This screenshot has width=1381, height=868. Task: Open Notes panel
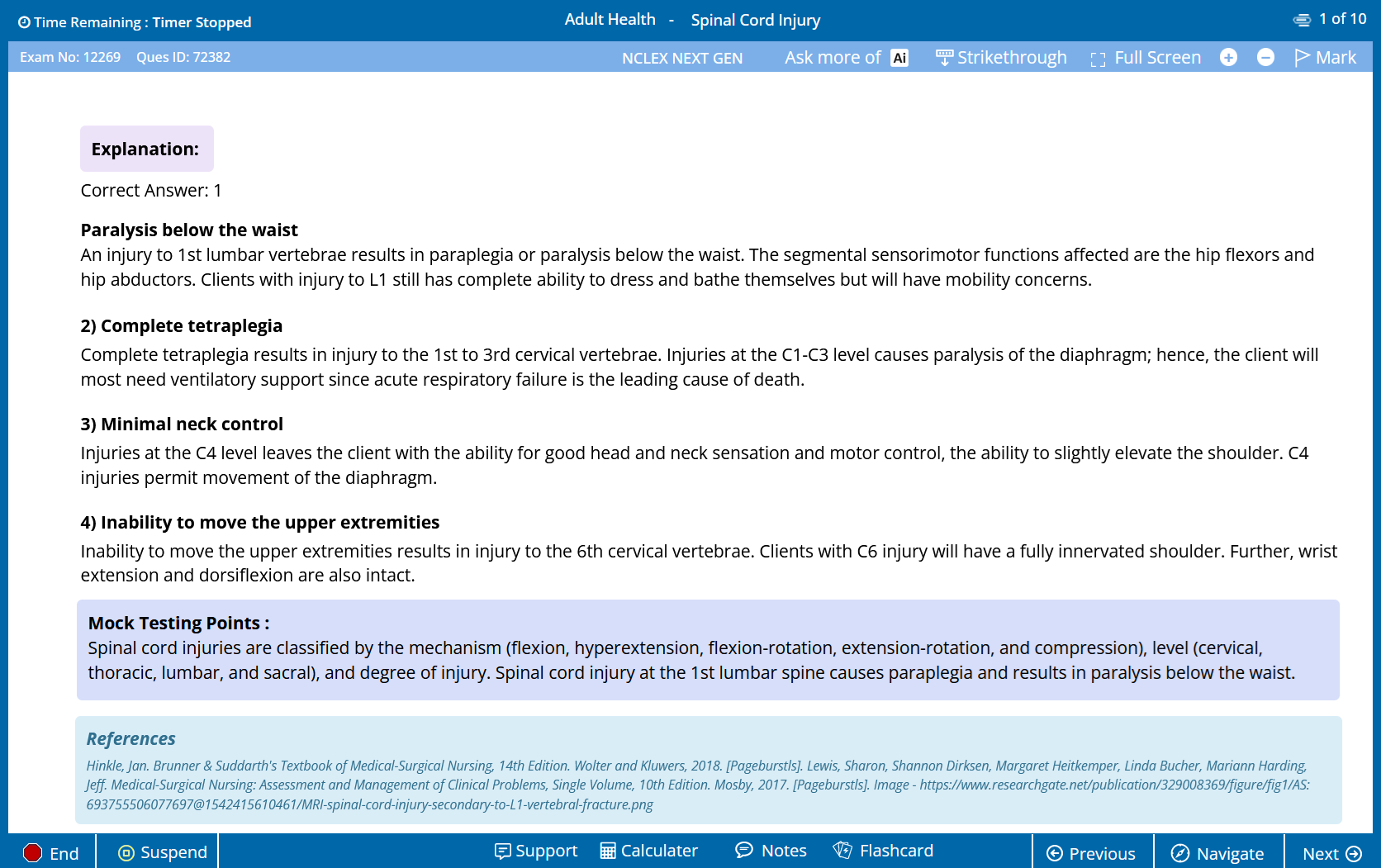click(771, 851)
